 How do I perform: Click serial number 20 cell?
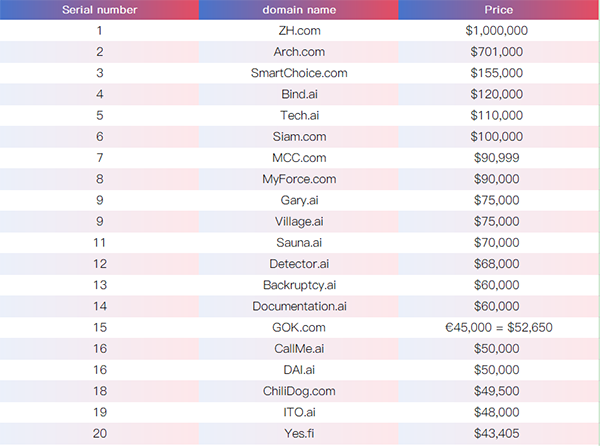100,433
